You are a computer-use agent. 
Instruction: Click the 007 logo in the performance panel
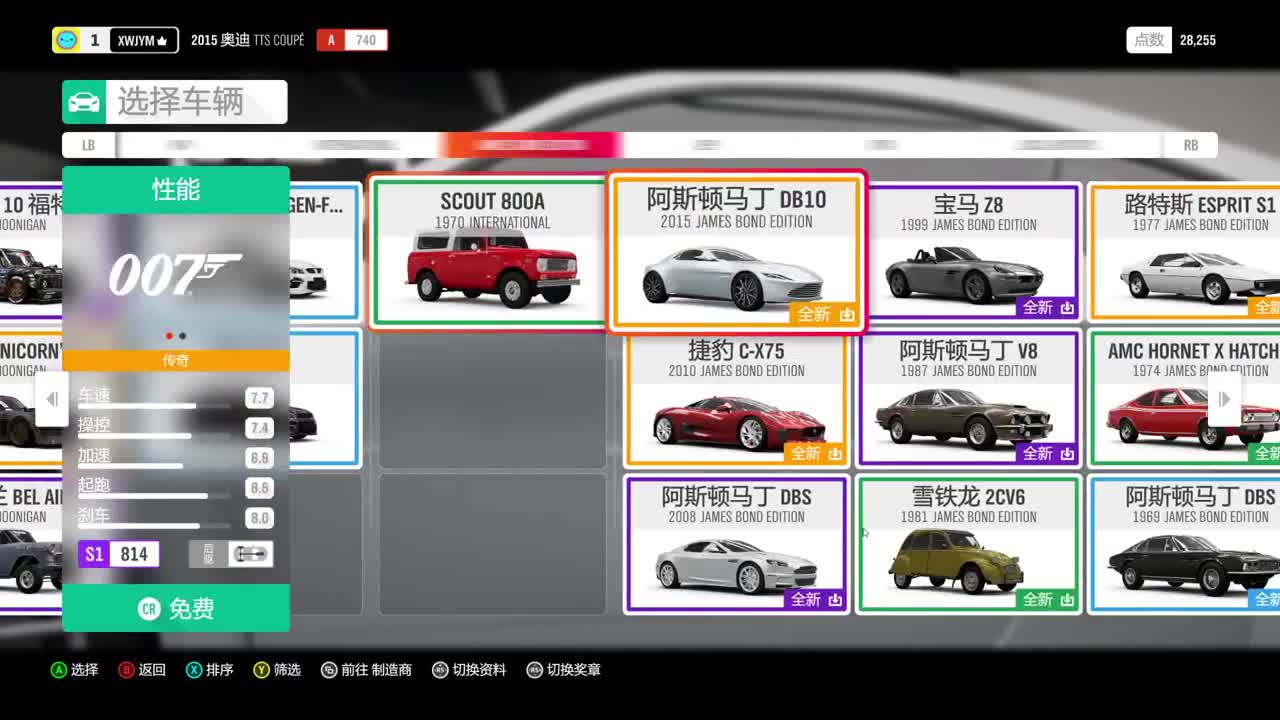[175, 274]
